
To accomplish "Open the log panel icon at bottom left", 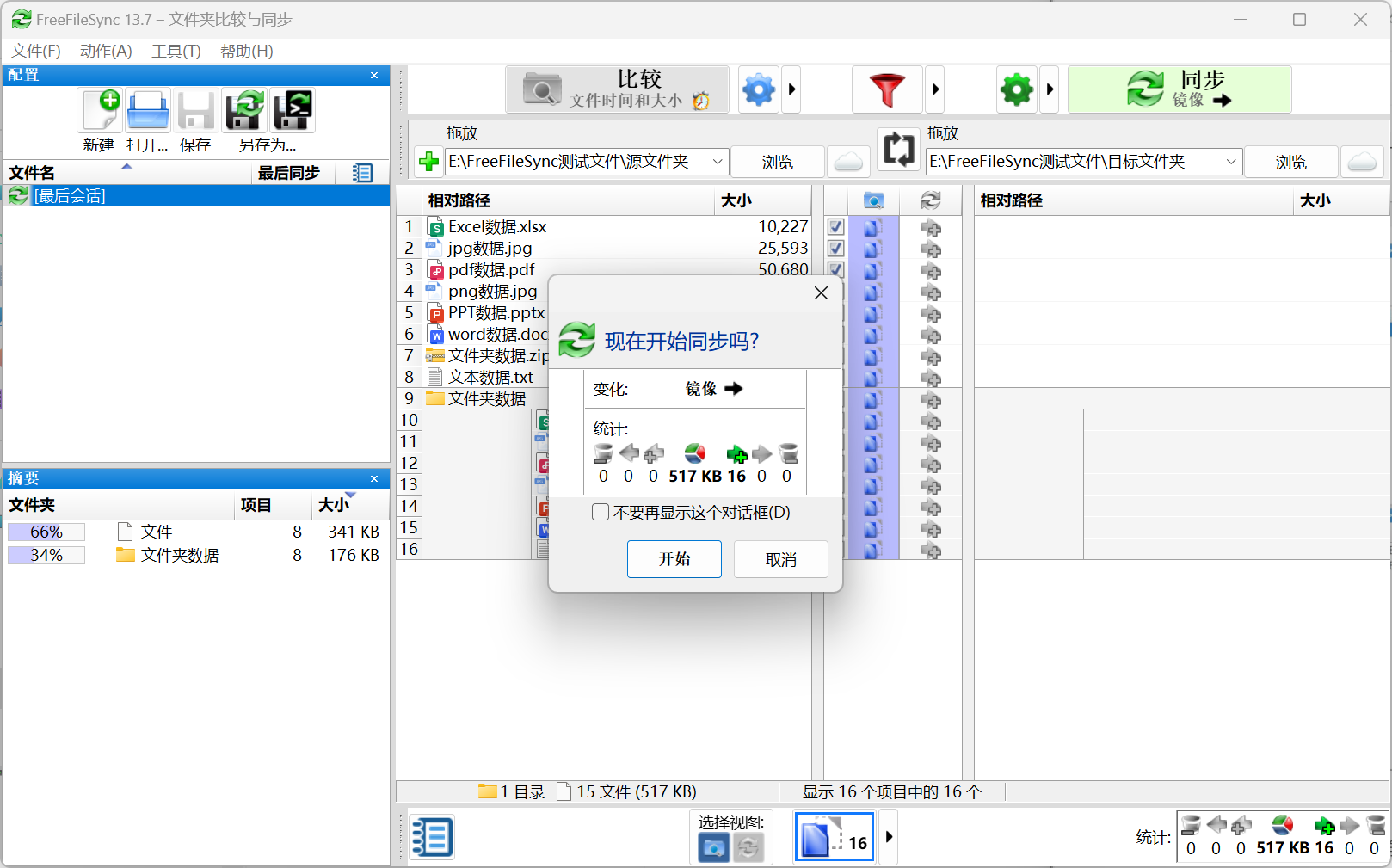I will click(431, 836).
